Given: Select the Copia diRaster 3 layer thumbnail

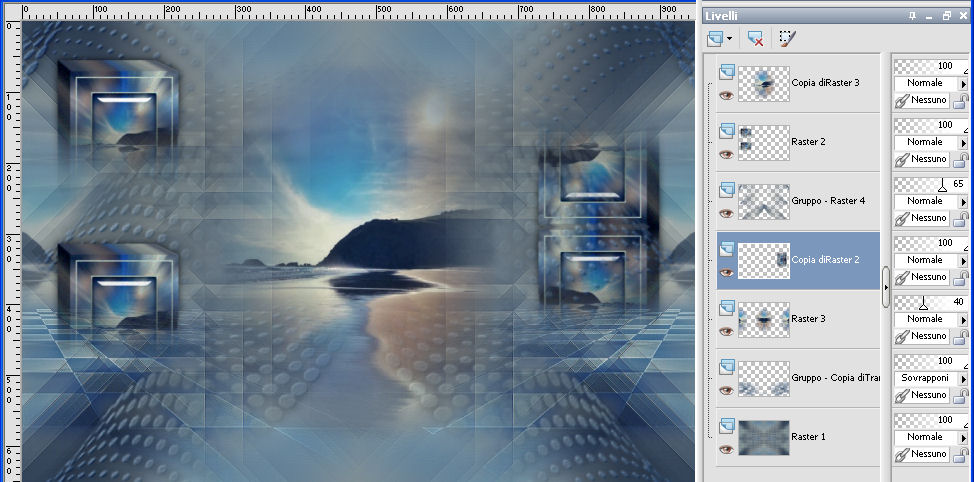Looking at the screenshot, I should pyautogui.click(x=763, y=84).
